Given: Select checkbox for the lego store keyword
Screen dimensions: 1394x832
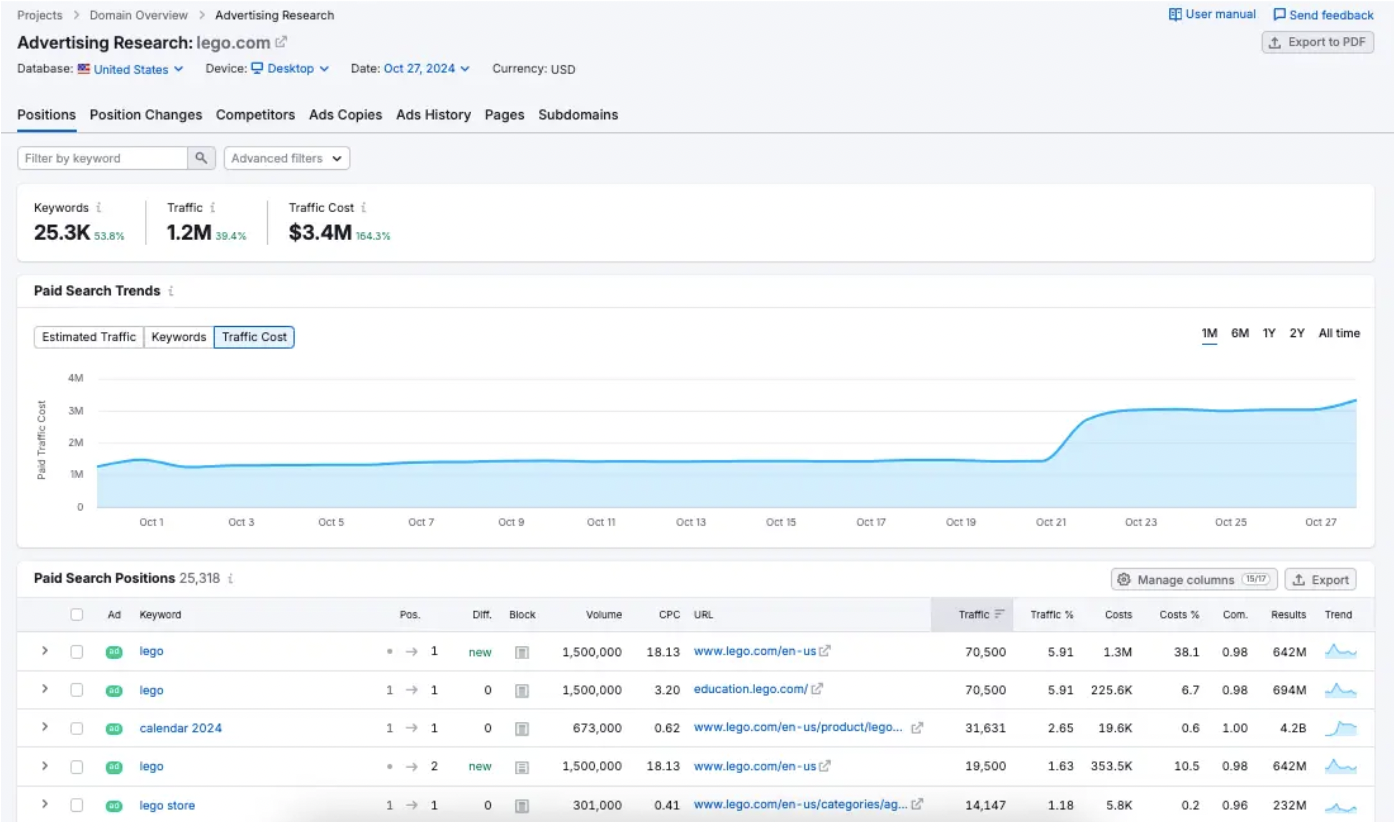Looking at the screenshot, I should pyautogui.click(x=77, y=805).
